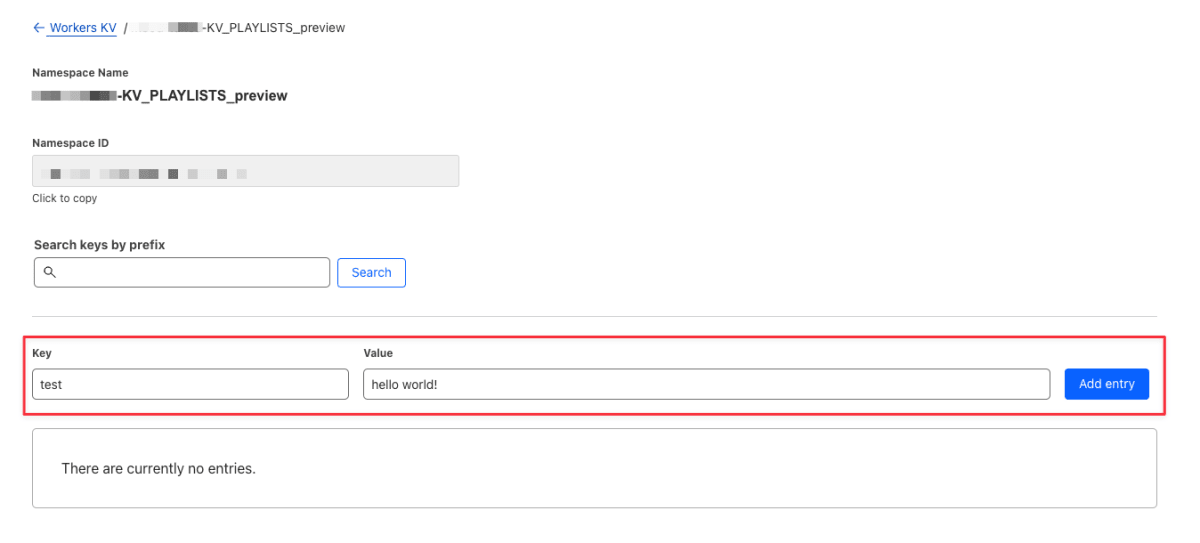Screen dimensions: 1200x543
Task: Click the Search button
Action: click(371, 272)
